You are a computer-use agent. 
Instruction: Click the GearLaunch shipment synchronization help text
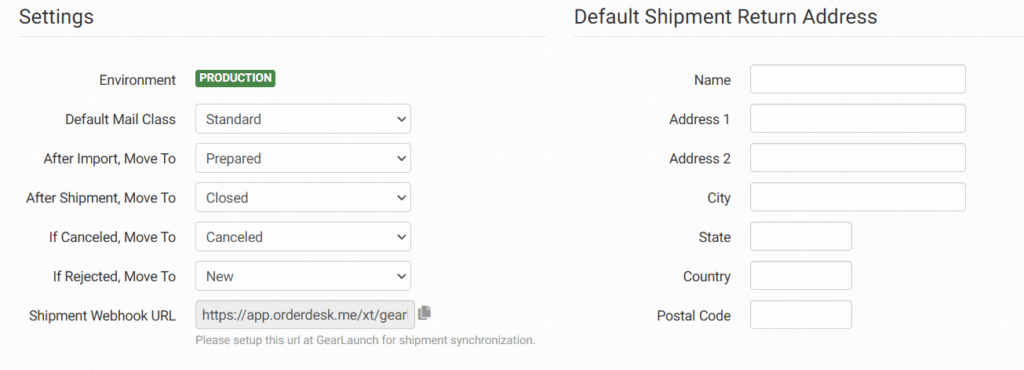click(x=365, y=341)
